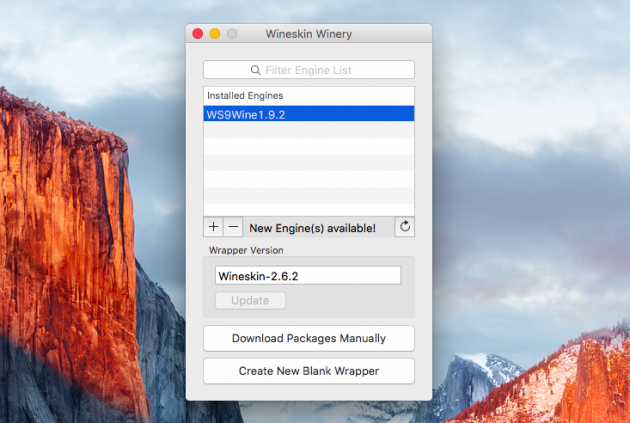Screen dimensions: 630x423
Task: Focus the Filter Engine List search field
Action: coord(309,70)
